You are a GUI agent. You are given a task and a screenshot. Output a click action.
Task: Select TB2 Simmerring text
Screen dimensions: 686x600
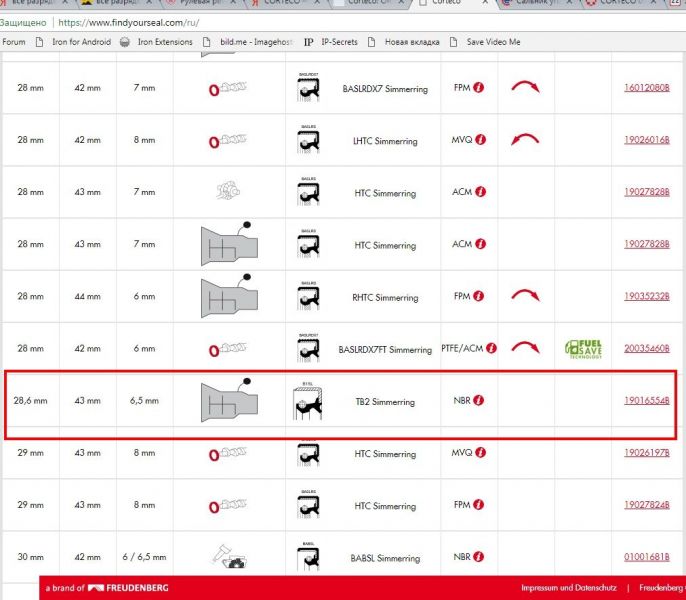point(385,402)
